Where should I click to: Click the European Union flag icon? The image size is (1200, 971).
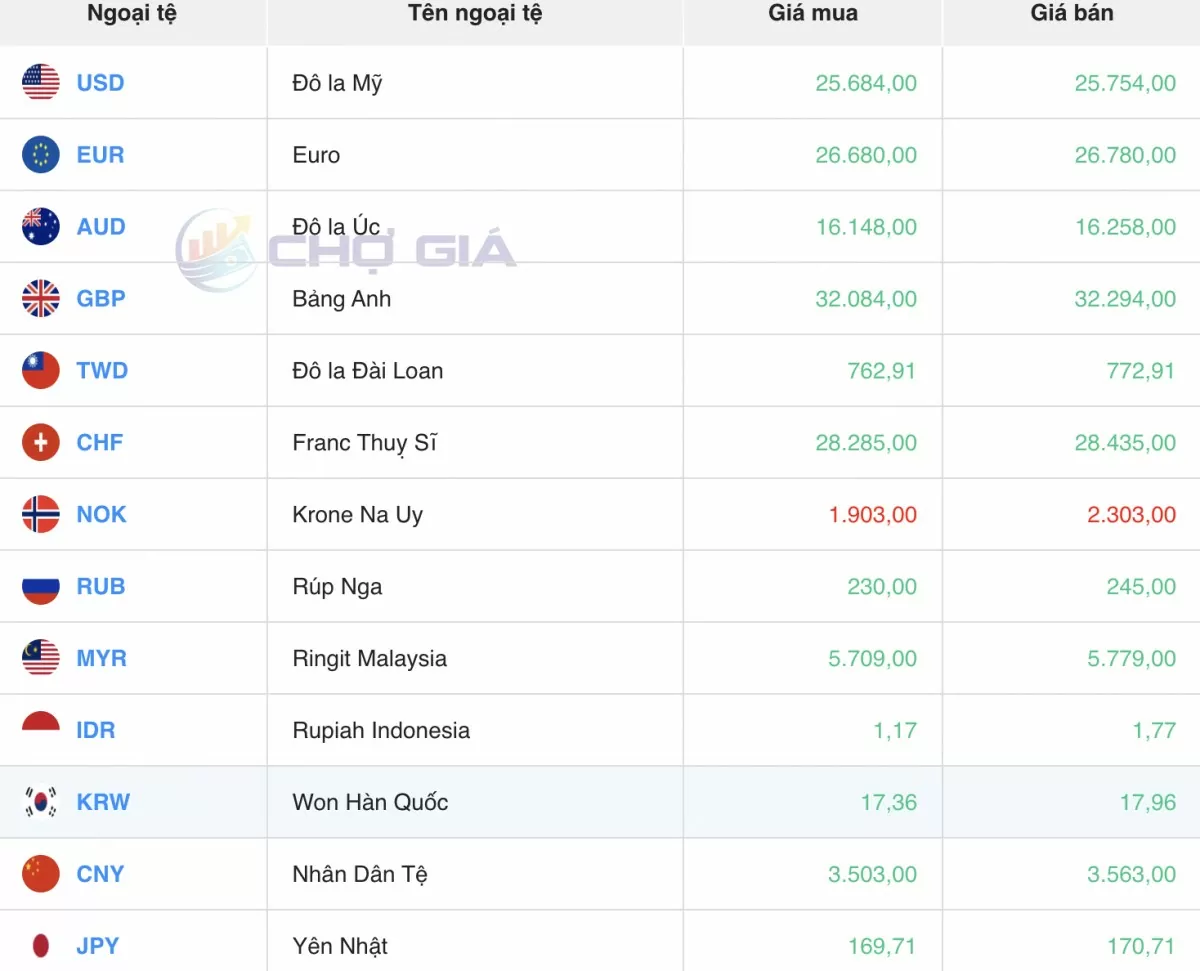[41, 155]
